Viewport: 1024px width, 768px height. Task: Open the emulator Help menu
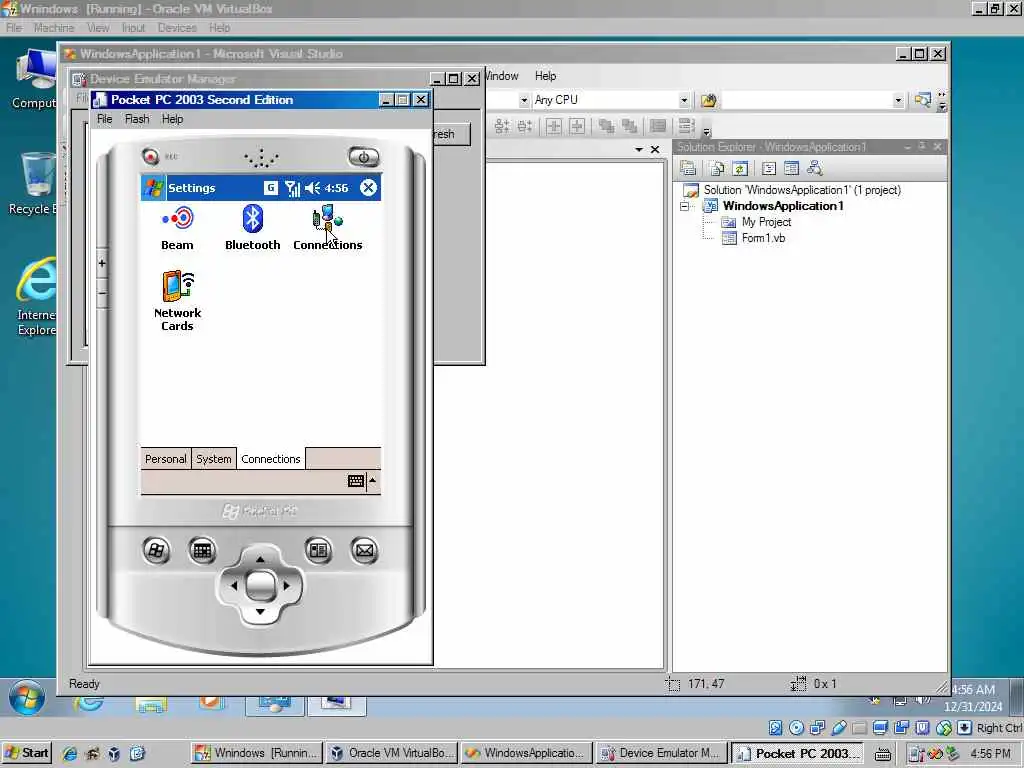172,119
